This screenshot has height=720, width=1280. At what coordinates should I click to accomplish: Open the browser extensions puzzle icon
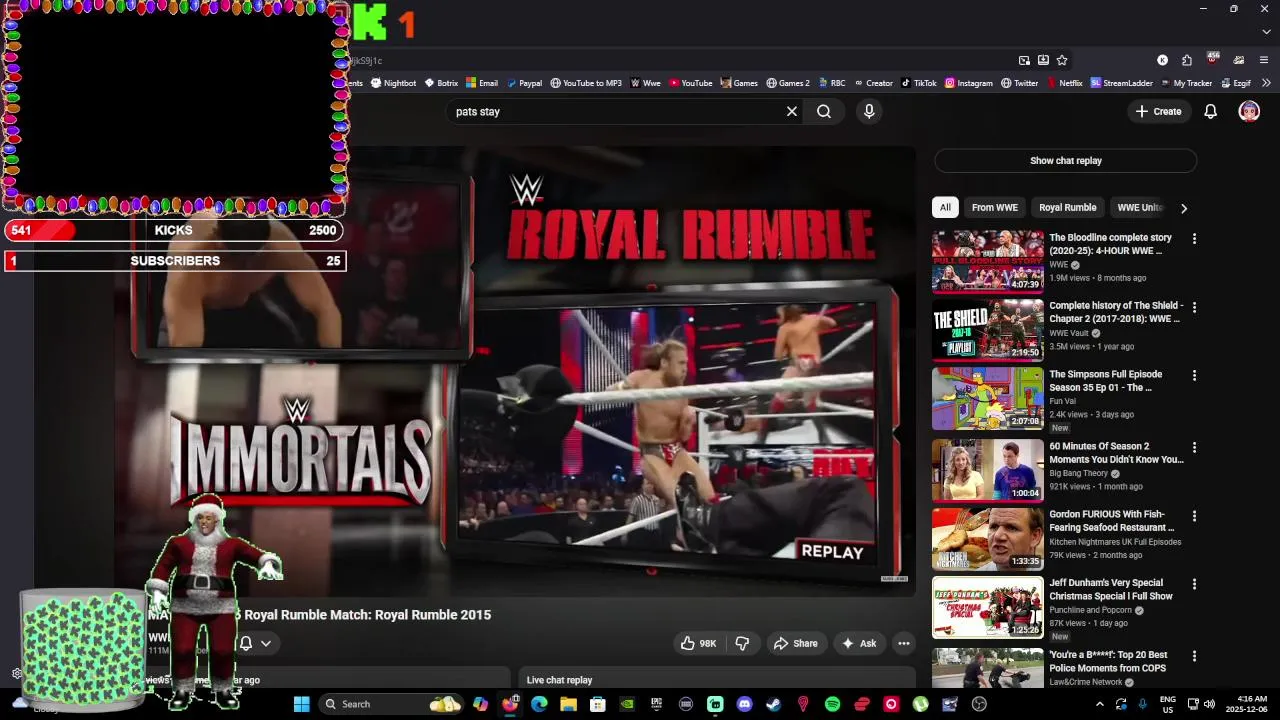(1186, 60)
